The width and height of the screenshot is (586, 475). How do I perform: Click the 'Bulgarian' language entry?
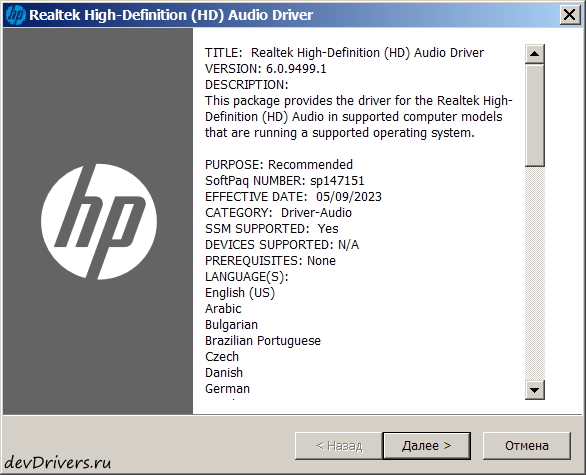coord(231,325)
